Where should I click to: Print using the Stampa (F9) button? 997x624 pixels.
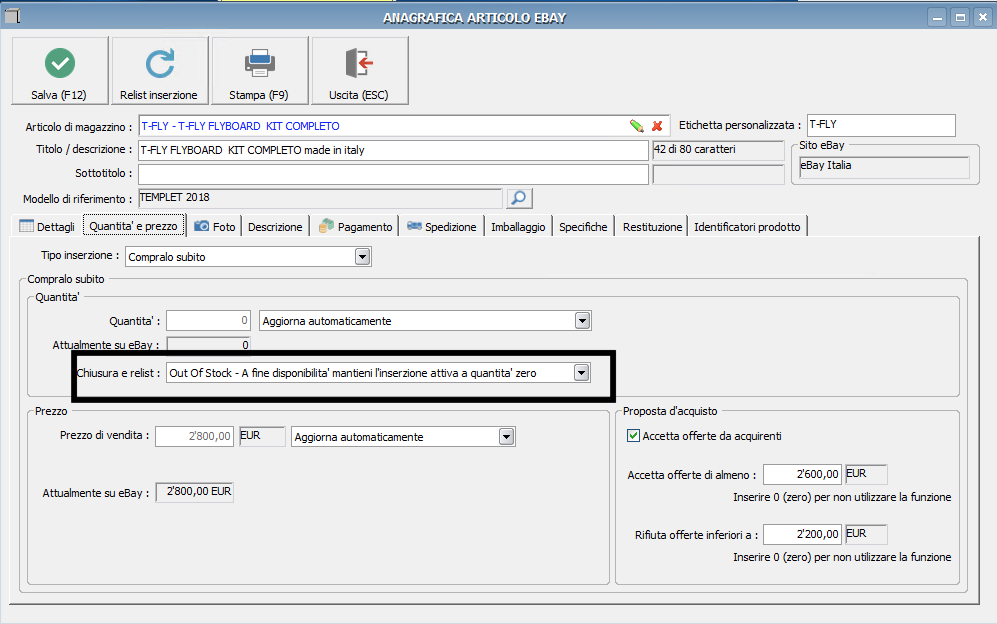click(259, 71)
